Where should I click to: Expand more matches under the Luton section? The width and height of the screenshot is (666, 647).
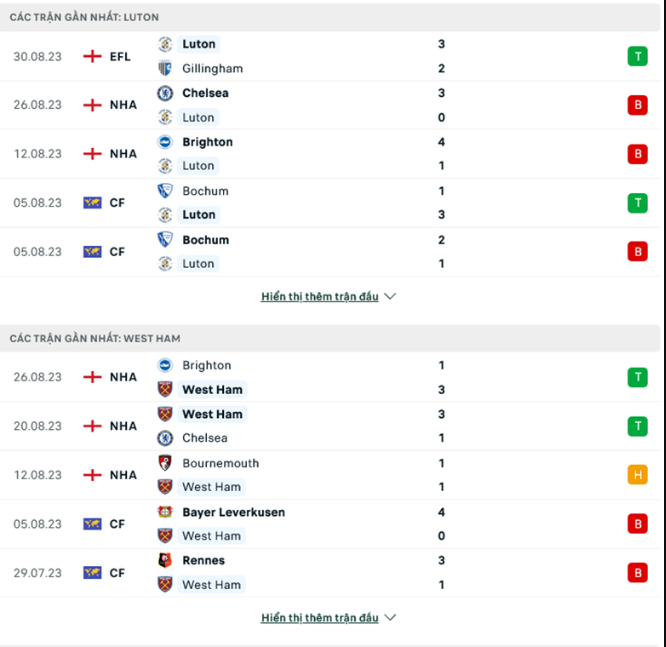[x=328, y=297]
